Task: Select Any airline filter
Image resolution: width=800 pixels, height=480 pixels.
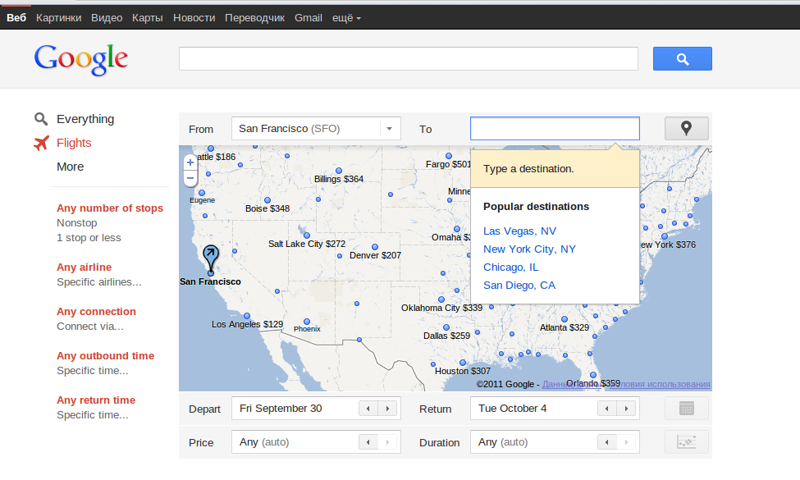Action: pyautogui.click(x=84, y=267)
